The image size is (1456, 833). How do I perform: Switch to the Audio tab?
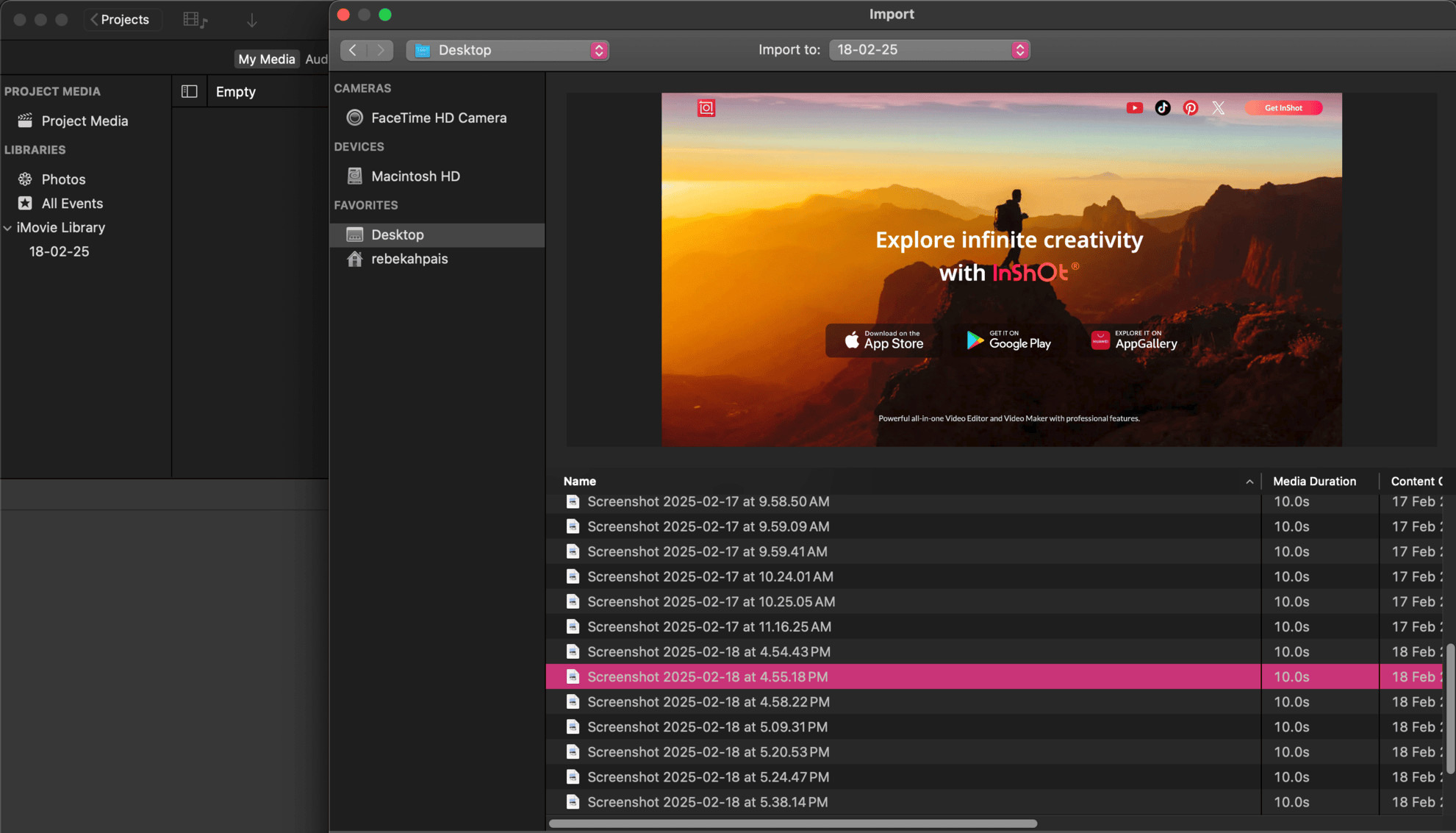(318, 59)
